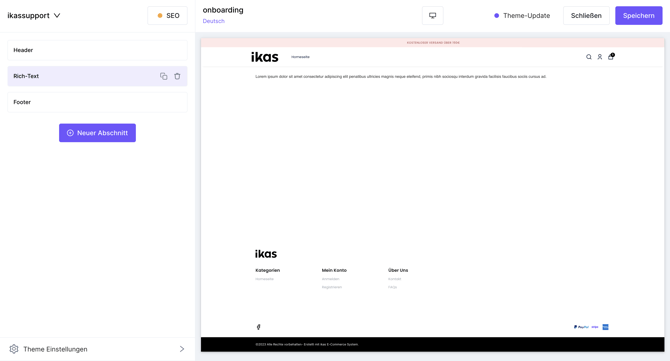The image size is (670, 361).
Task: Change language via the Deutsch link
Action: pos(213,21)
